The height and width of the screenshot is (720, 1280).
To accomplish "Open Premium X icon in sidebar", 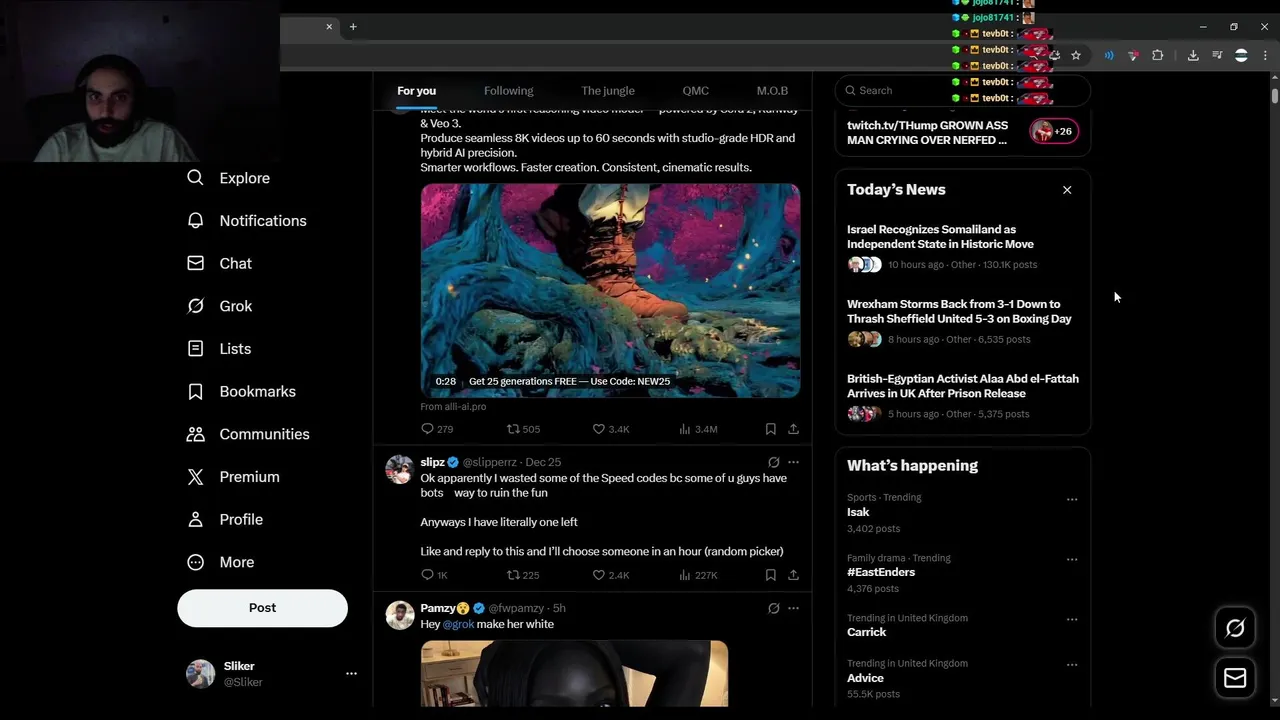I will coord(196,477).
